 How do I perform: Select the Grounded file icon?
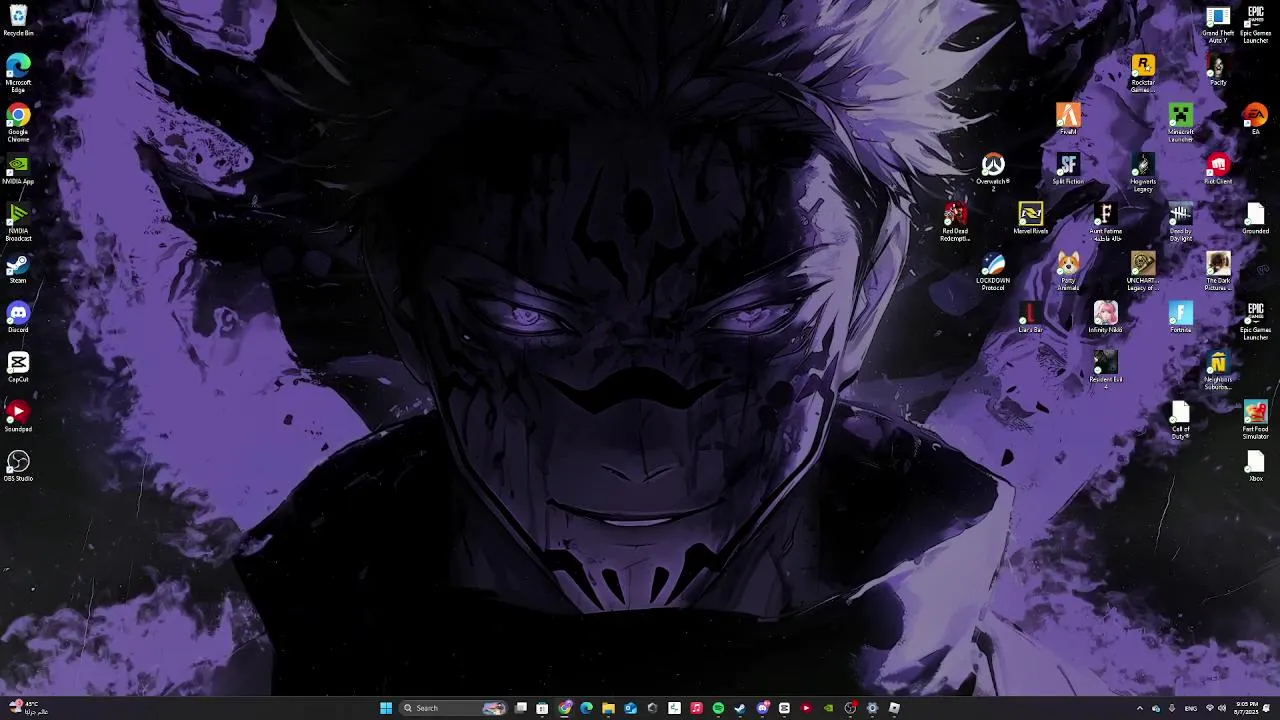coord(1256,219)
